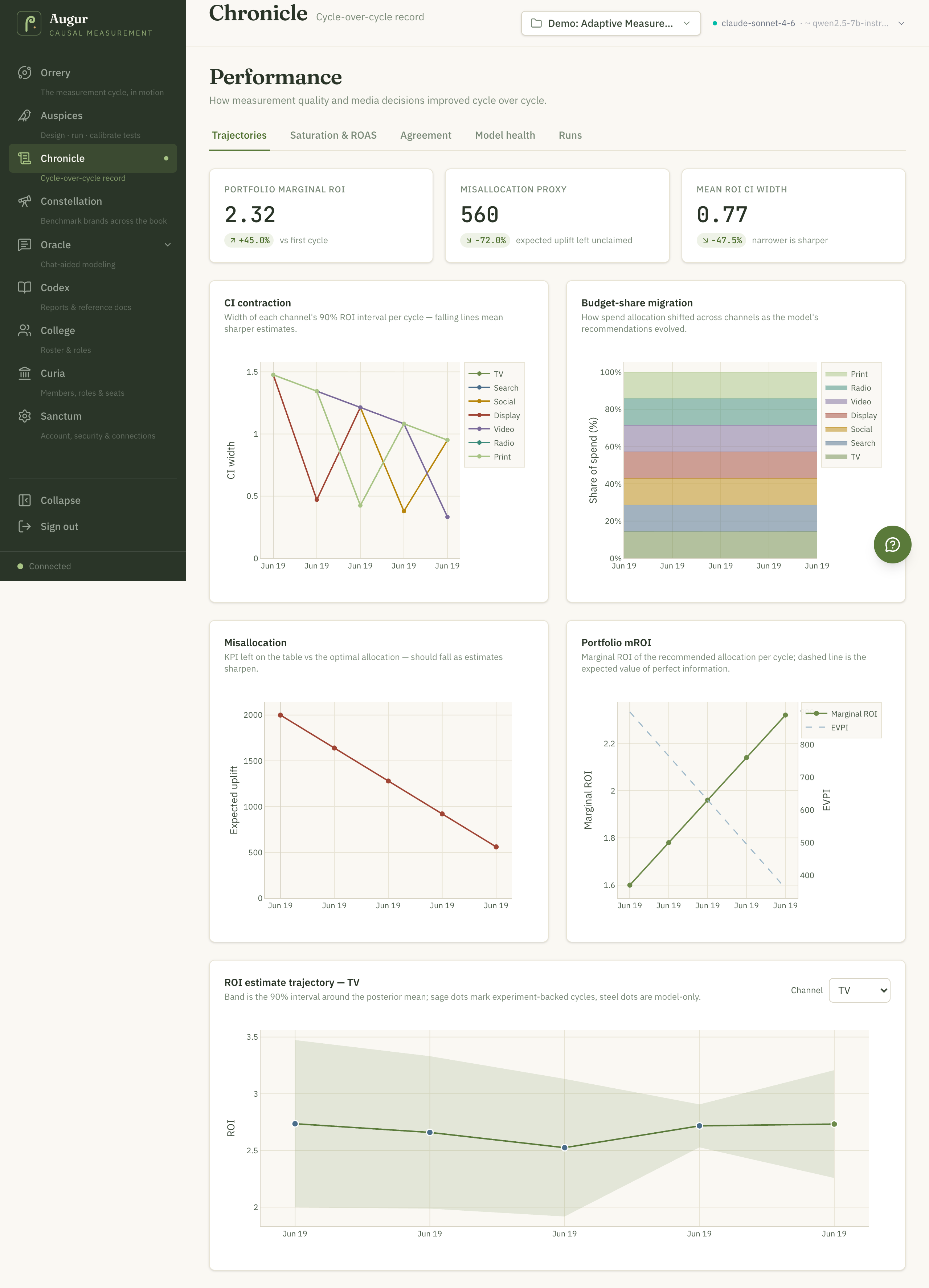929x1288 pixels.
Task: Click the last Misallocation chart data point
Action: (x=496, y=847)
